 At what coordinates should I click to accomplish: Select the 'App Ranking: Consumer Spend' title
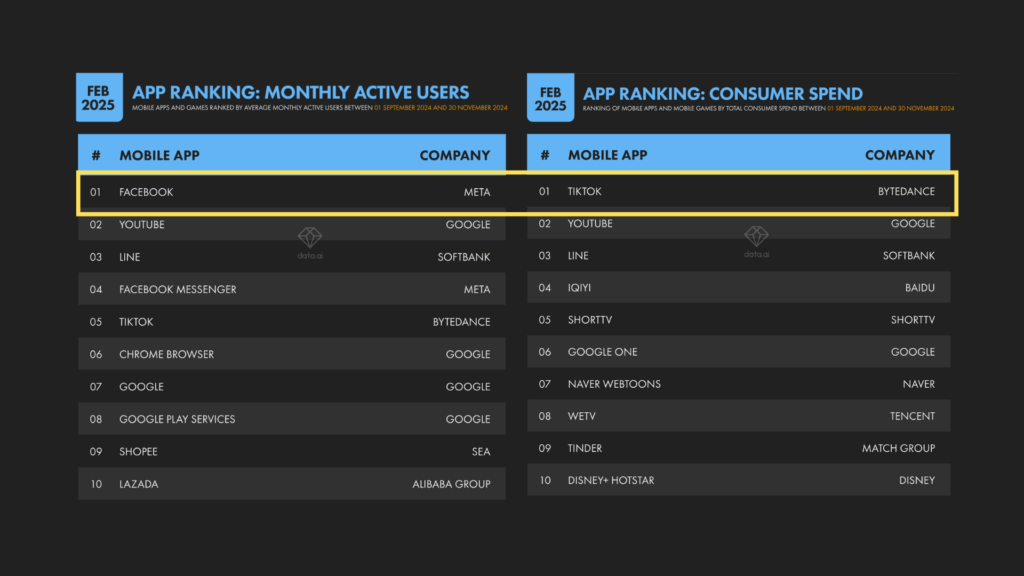pos(723,93)
